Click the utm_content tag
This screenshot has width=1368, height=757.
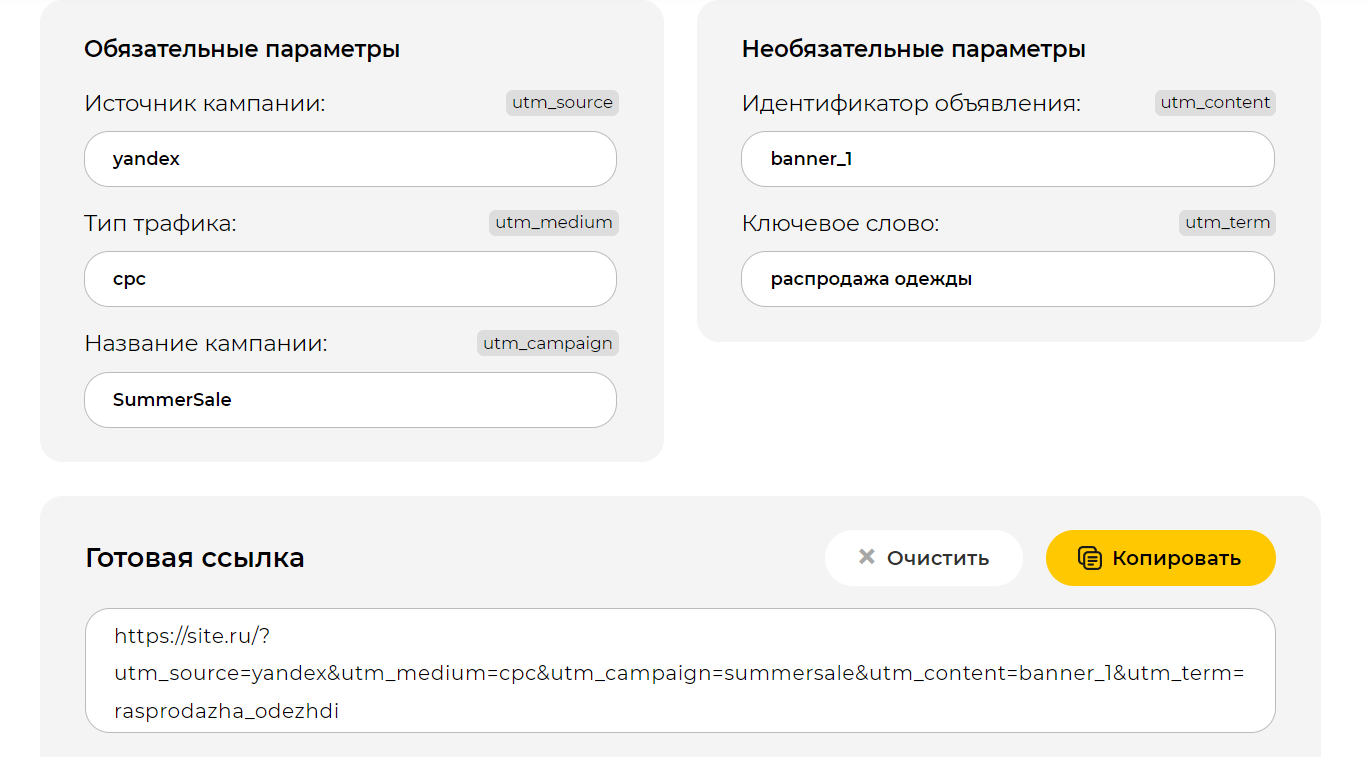(x=1215, y=103)
